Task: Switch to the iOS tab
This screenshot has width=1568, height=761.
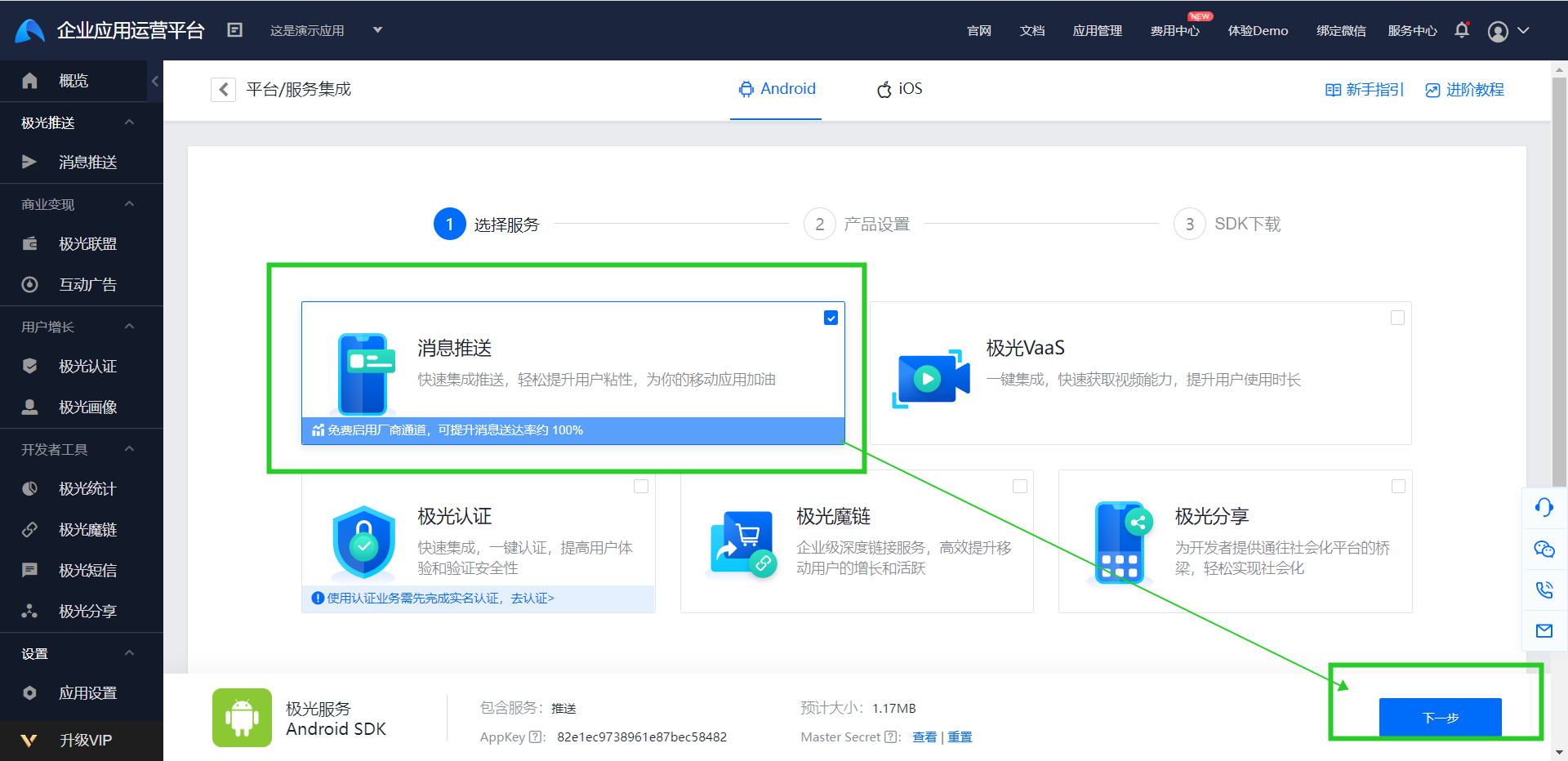Action: (x=899, y=89)
